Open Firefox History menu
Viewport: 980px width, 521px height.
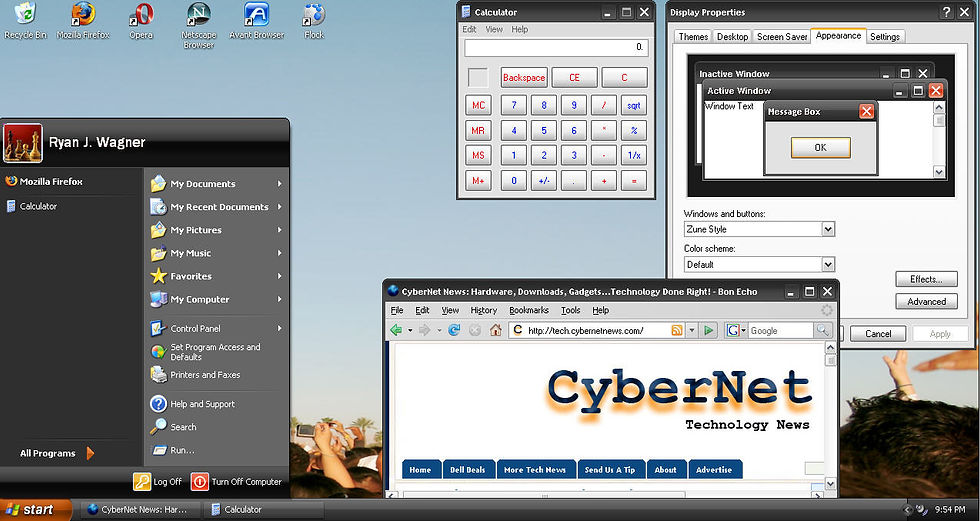tap(484, 310)
